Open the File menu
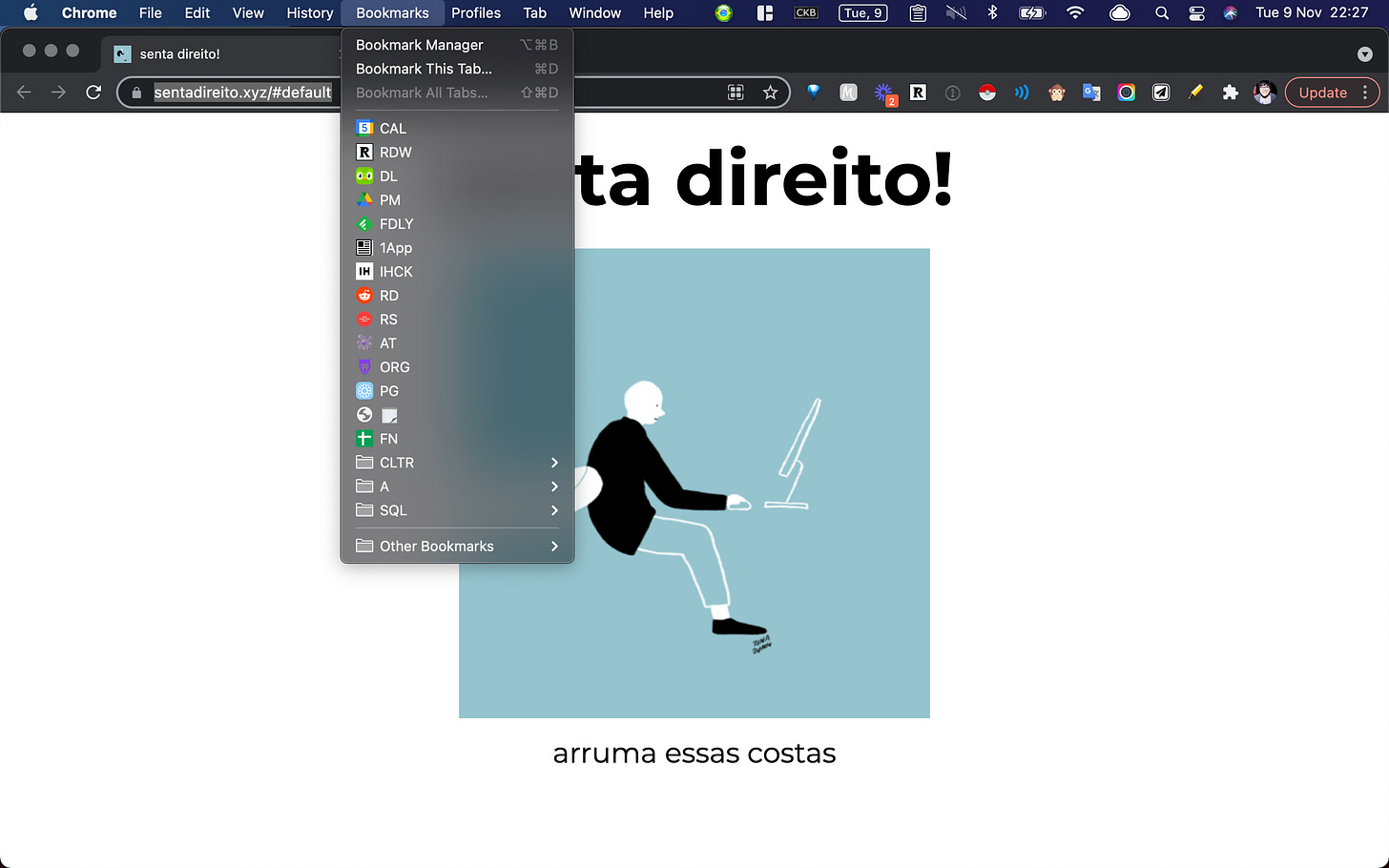1389x868 pixels. pyautogui.click(x=151, y=12)
